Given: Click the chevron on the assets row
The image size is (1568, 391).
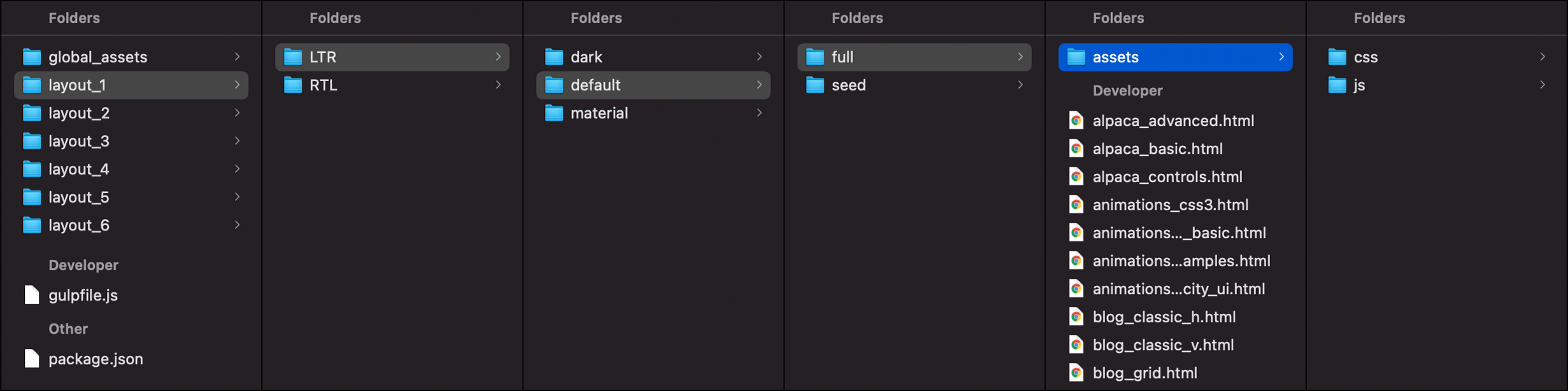Looking at the screenshot, I should [x=1281, y=57].
